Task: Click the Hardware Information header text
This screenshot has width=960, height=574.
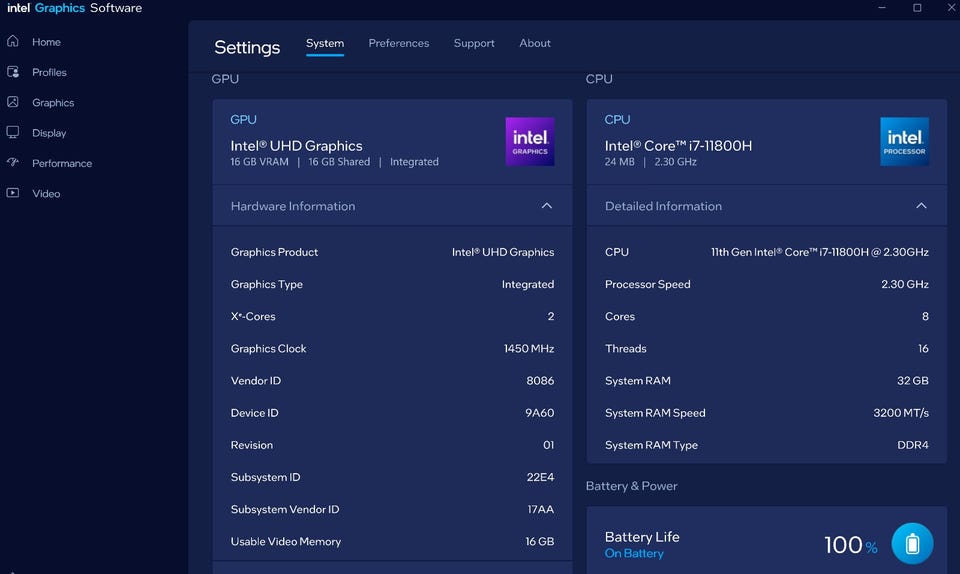Action: click(x=293, y=206)
